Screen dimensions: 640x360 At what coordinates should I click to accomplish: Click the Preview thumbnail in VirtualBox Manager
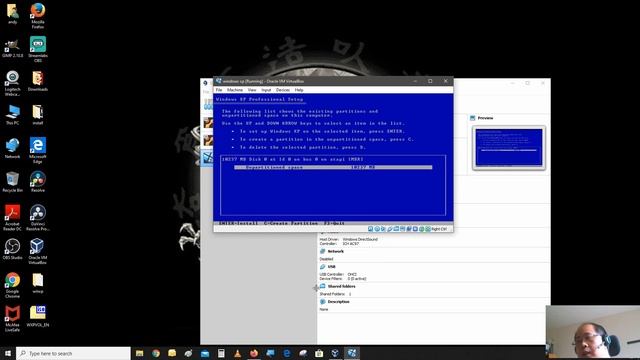[x=509, y=147]
